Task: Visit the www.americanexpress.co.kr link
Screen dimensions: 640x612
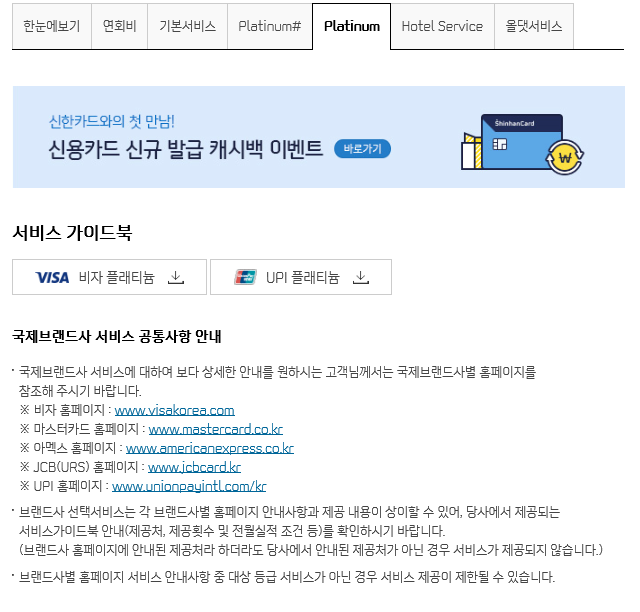Action: point(210,448)
